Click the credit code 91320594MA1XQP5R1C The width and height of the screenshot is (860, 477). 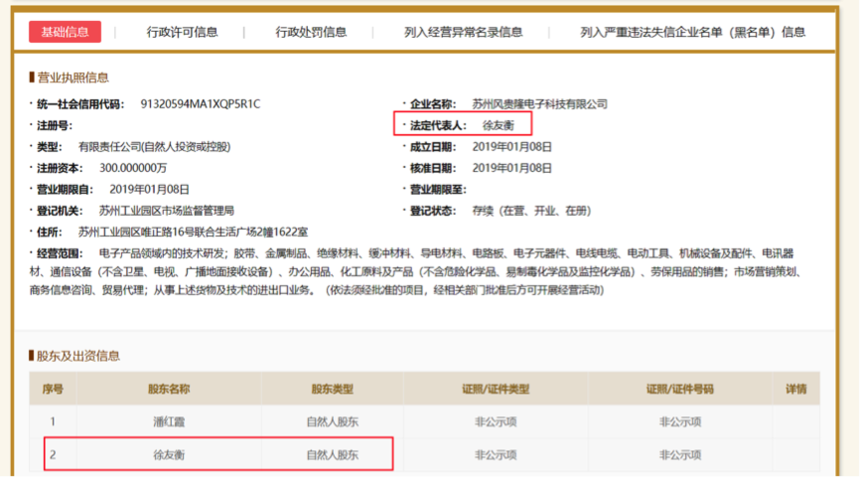200,104
